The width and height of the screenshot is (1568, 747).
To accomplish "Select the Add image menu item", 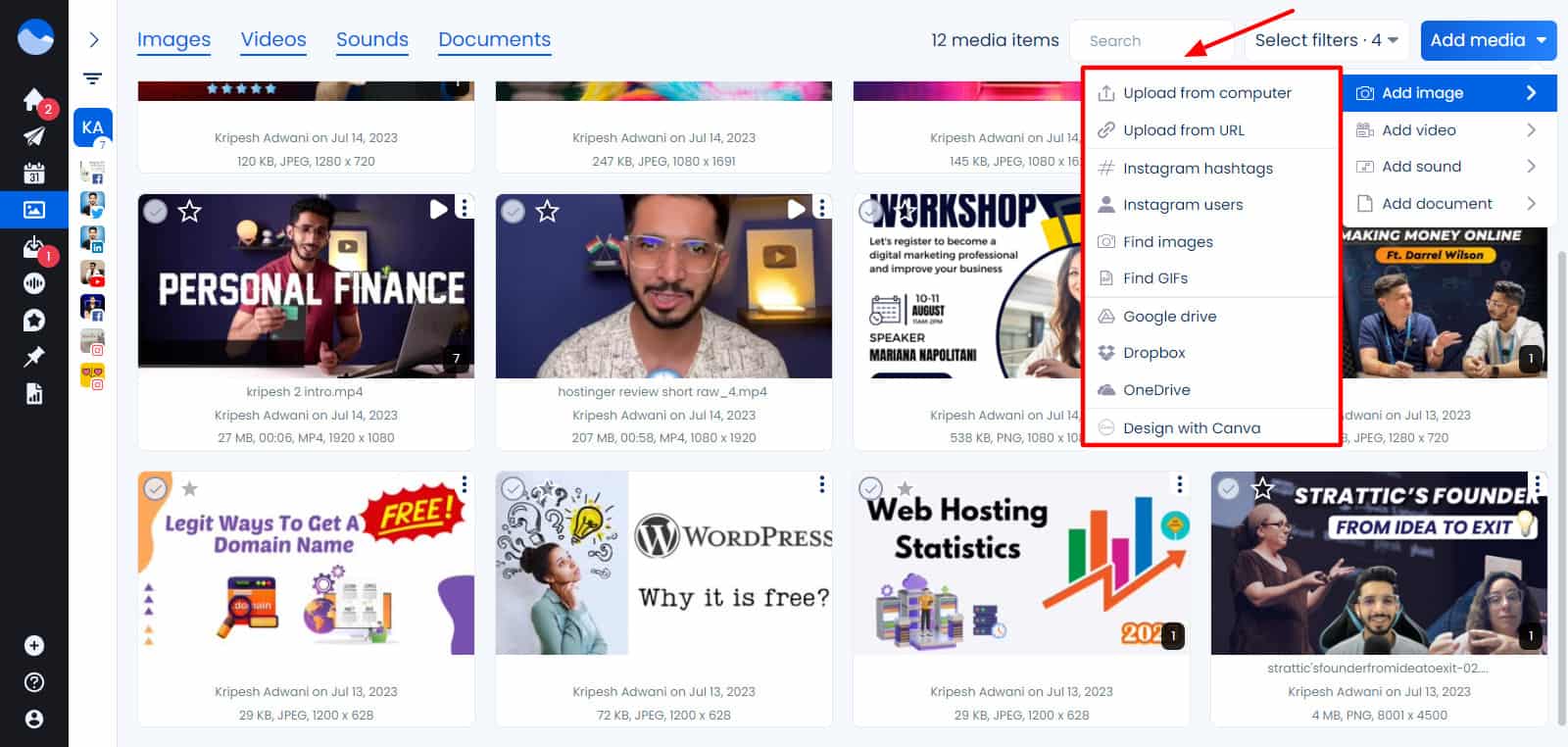I will [1448, 93].
